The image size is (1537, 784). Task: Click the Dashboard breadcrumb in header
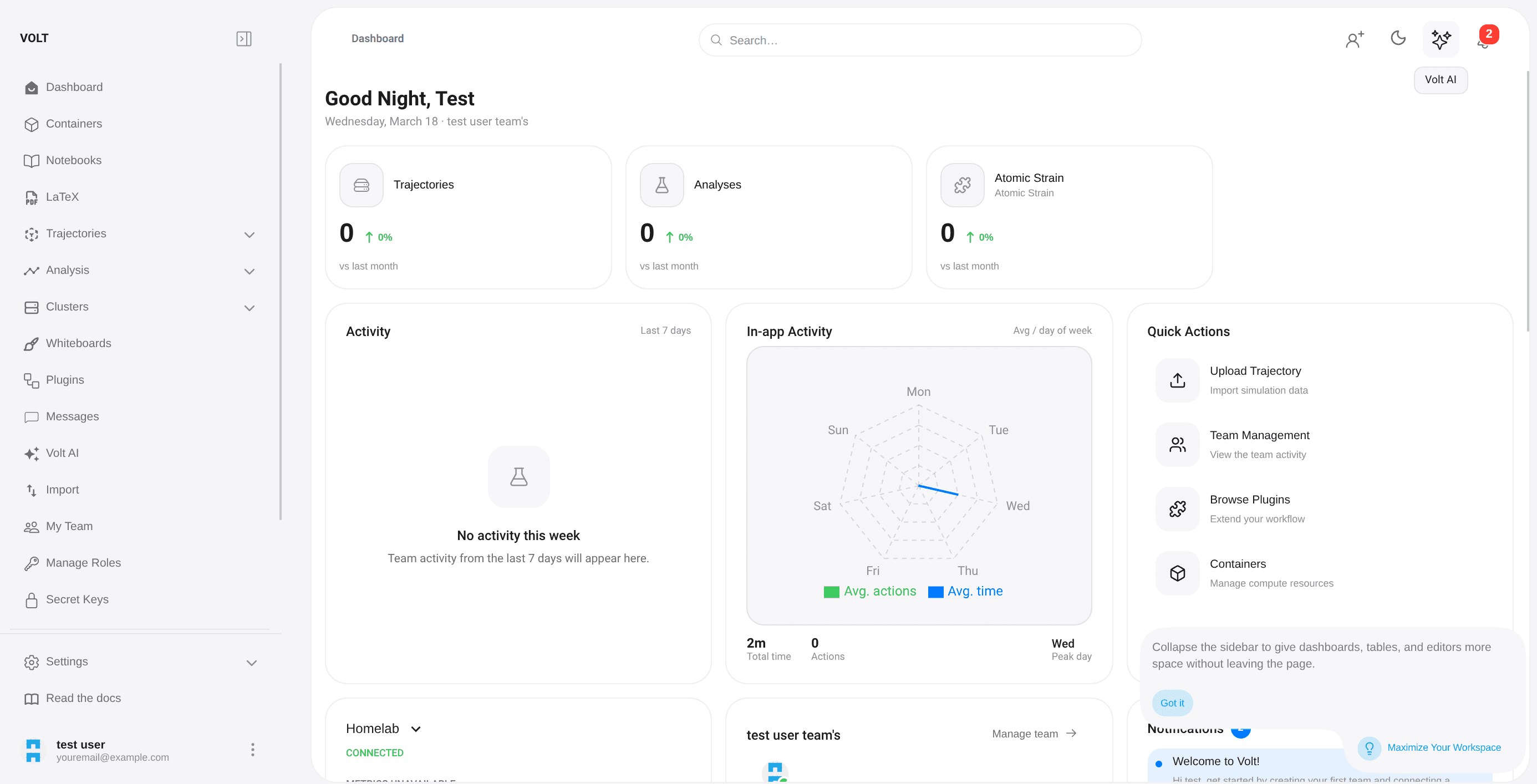377,39
